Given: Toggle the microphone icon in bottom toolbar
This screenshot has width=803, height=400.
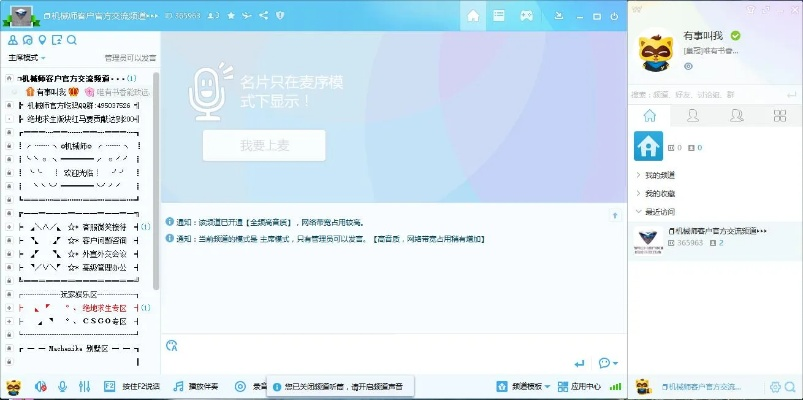Looking at the screenshot, I should pos(62,387).
